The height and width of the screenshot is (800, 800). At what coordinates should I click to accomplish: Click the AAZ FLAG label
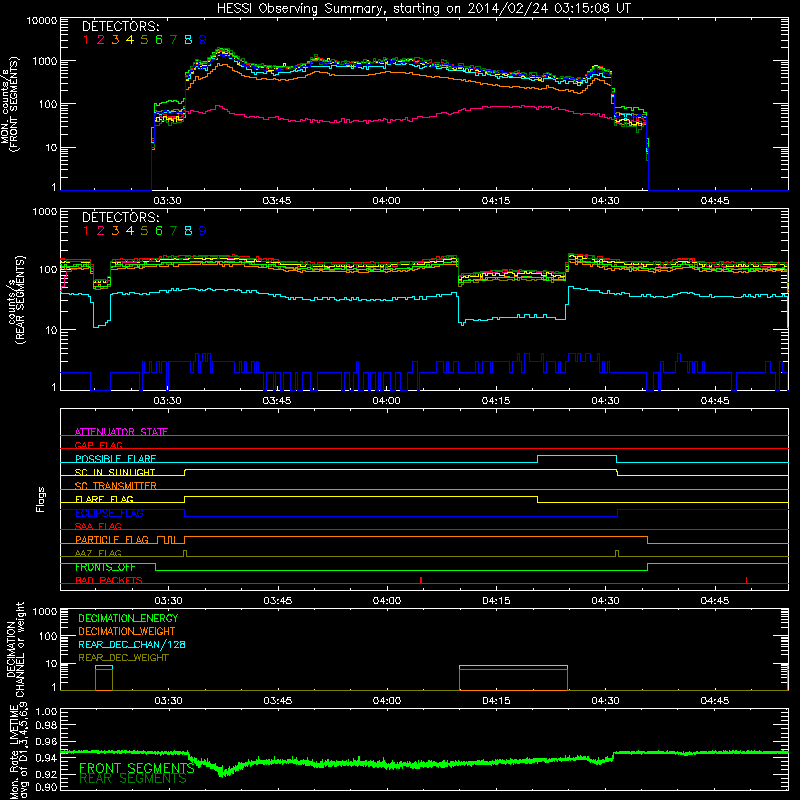98,553
